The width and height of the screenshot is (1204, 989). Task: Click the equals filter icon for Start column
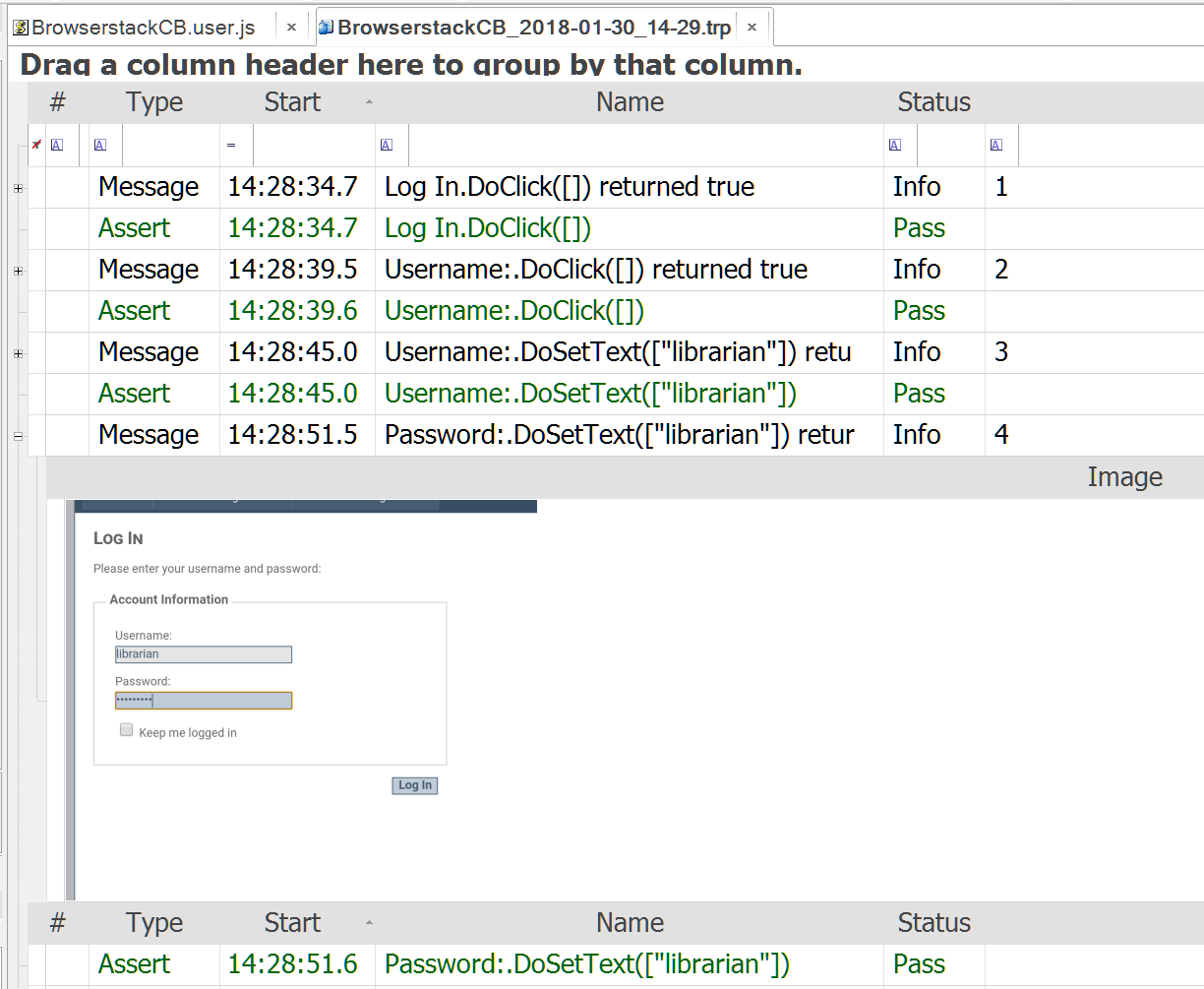coord(231,146)
